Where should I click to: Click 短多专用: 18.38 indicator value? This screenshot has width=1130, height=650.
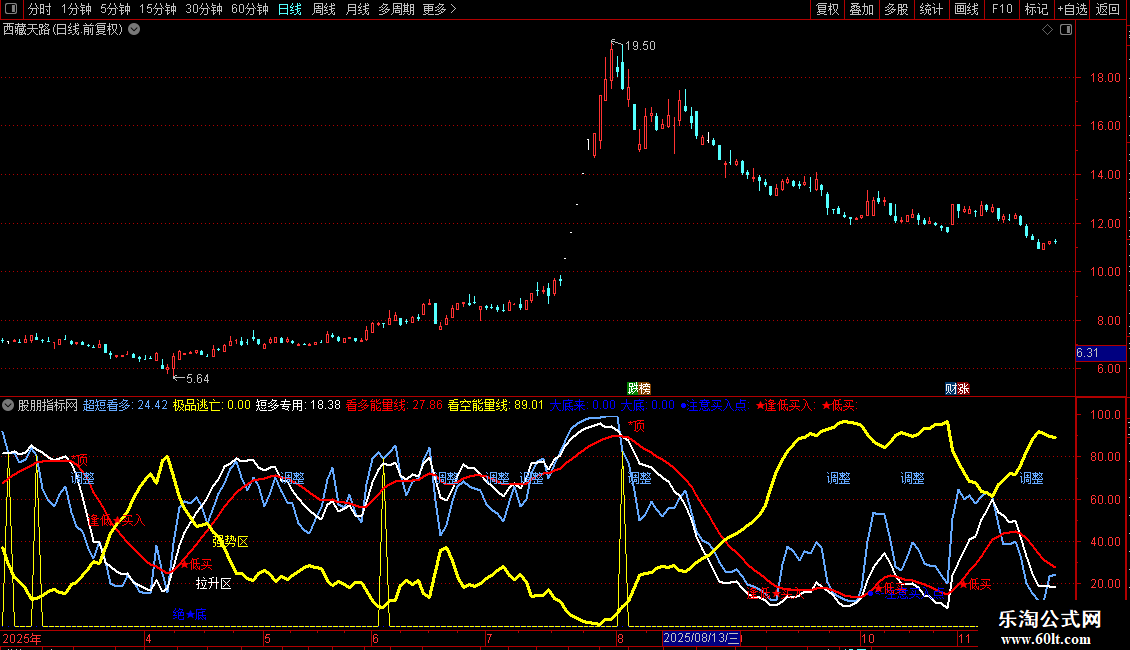tap(298, 405)
